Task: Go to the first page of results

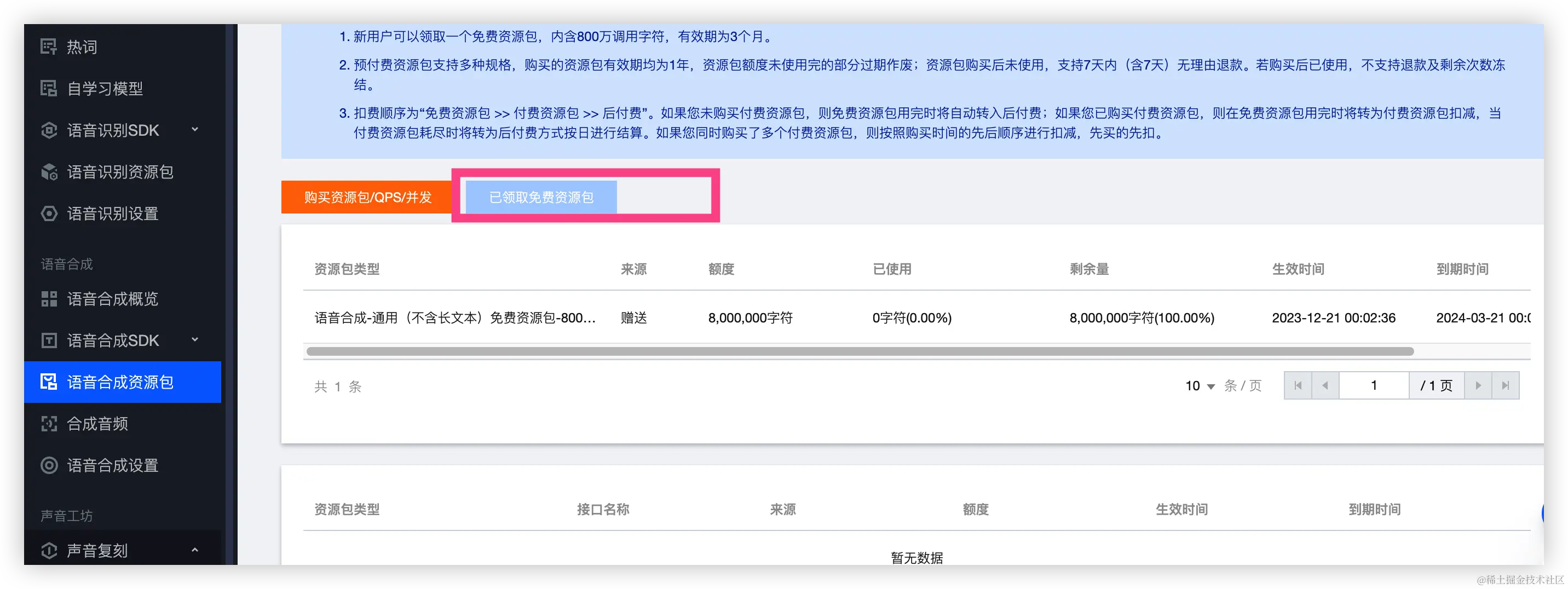Action: (x=1298, y=385)
